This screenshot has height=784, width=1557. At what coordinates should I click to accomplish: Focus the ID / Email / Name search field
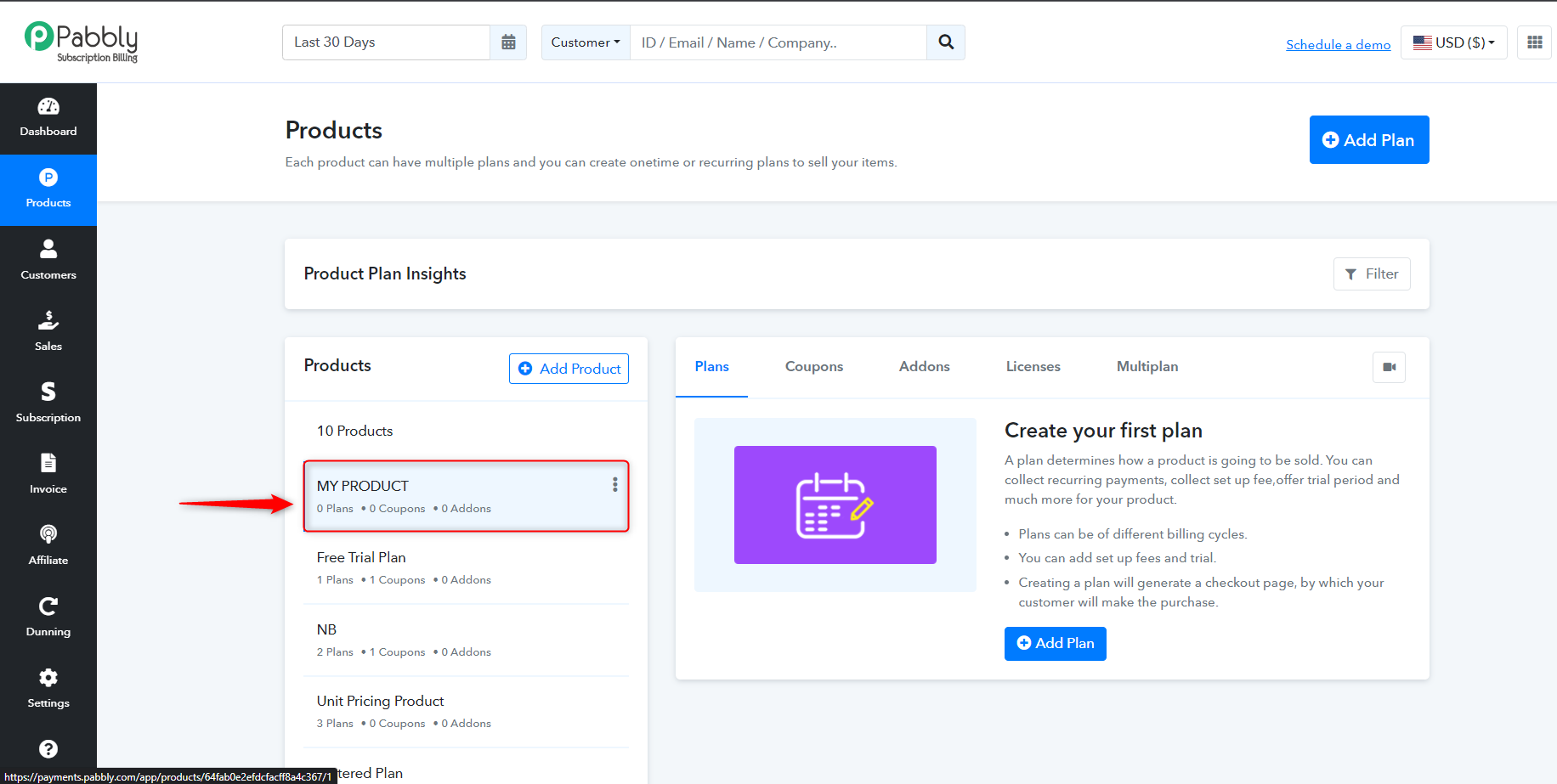[778, 42]
